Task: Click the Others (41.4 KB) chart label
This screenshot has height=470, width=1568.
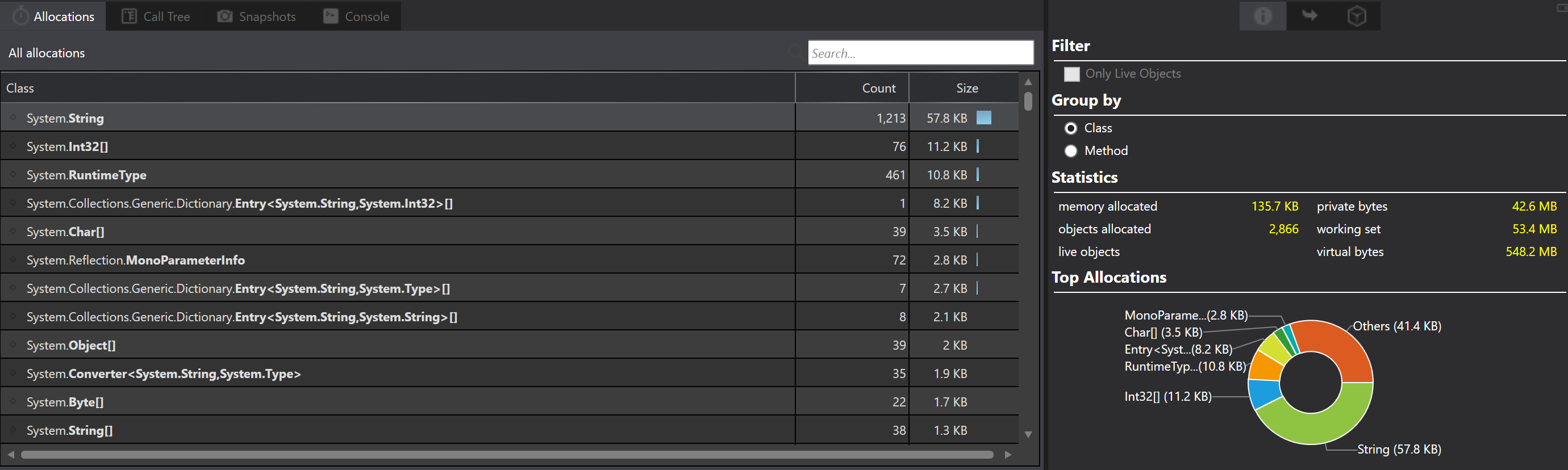Action: point(1397,326)
